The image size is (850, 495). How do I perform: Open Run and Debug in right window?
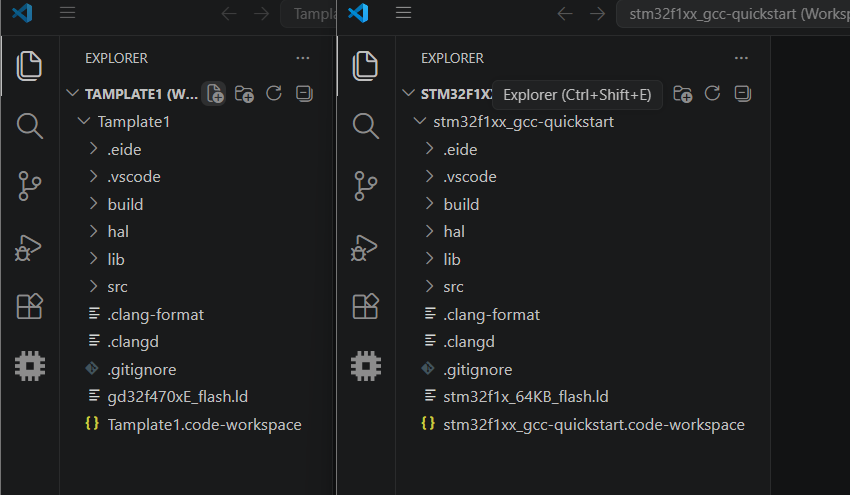[364, 248]
